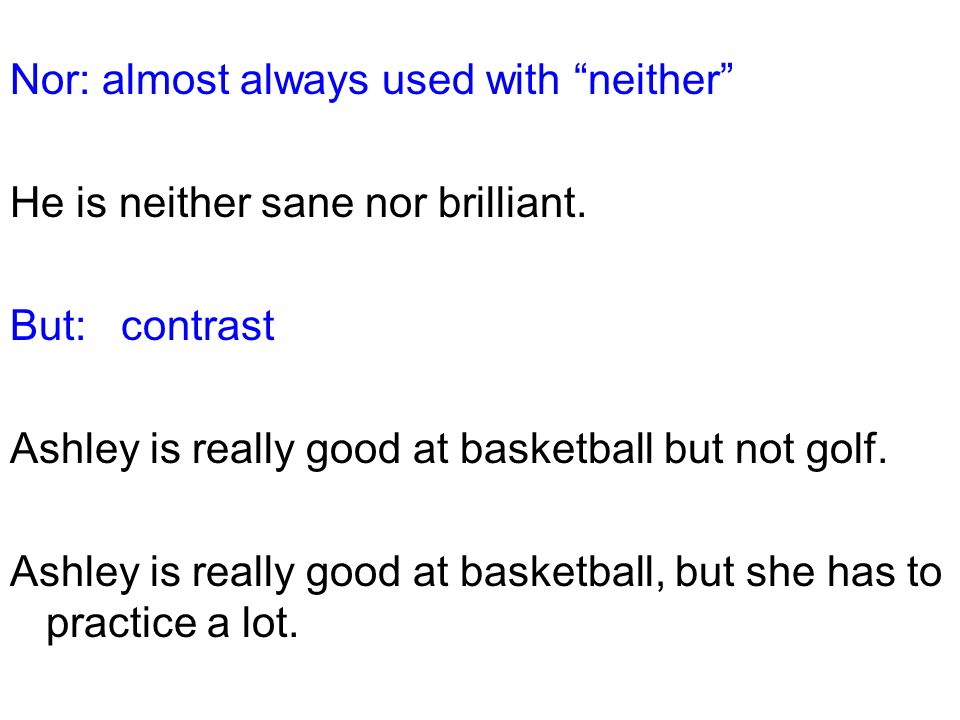Click the blue word "contrast"

[198, 326]
